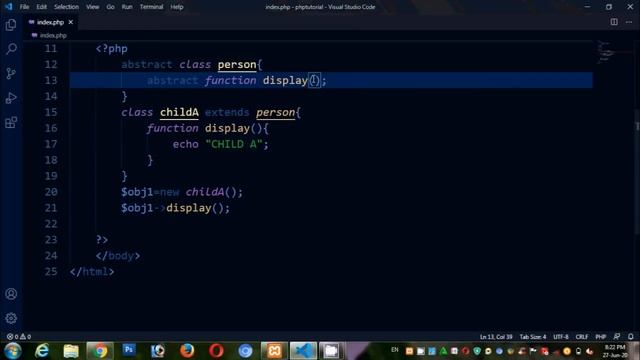Click index.php in the breadcrumb

pos(53,36)
